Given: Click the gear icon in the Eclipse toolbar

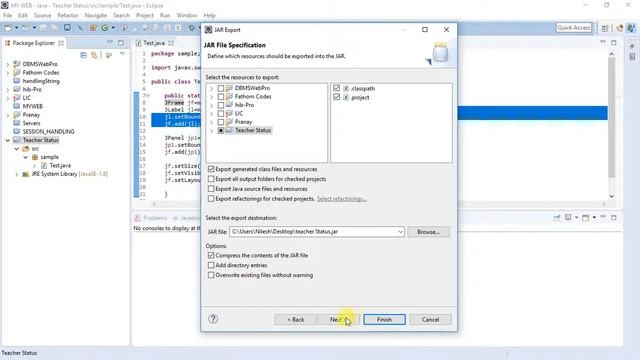Looking at the screenshot, I should 191,28.
